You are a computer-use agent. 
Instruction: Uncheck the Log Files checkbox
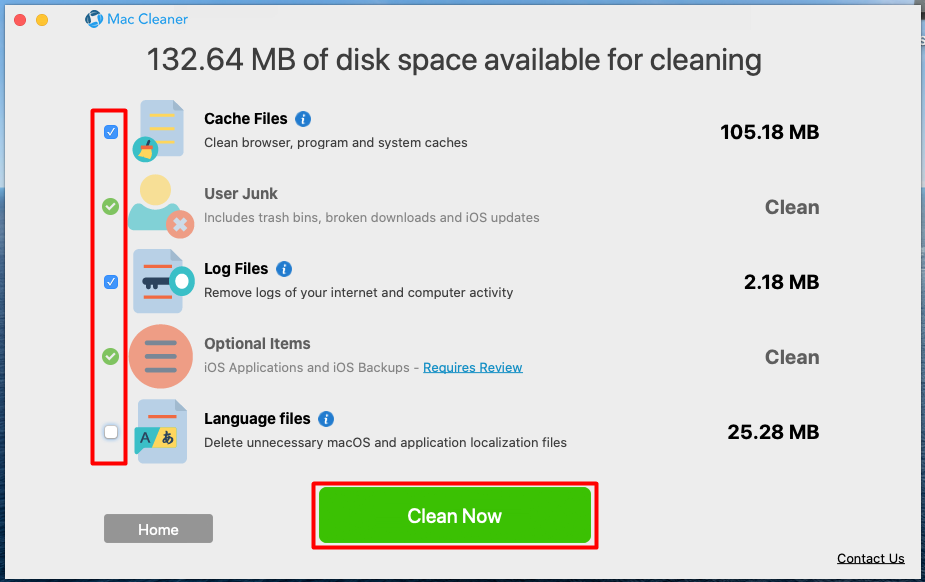(111, 282)
